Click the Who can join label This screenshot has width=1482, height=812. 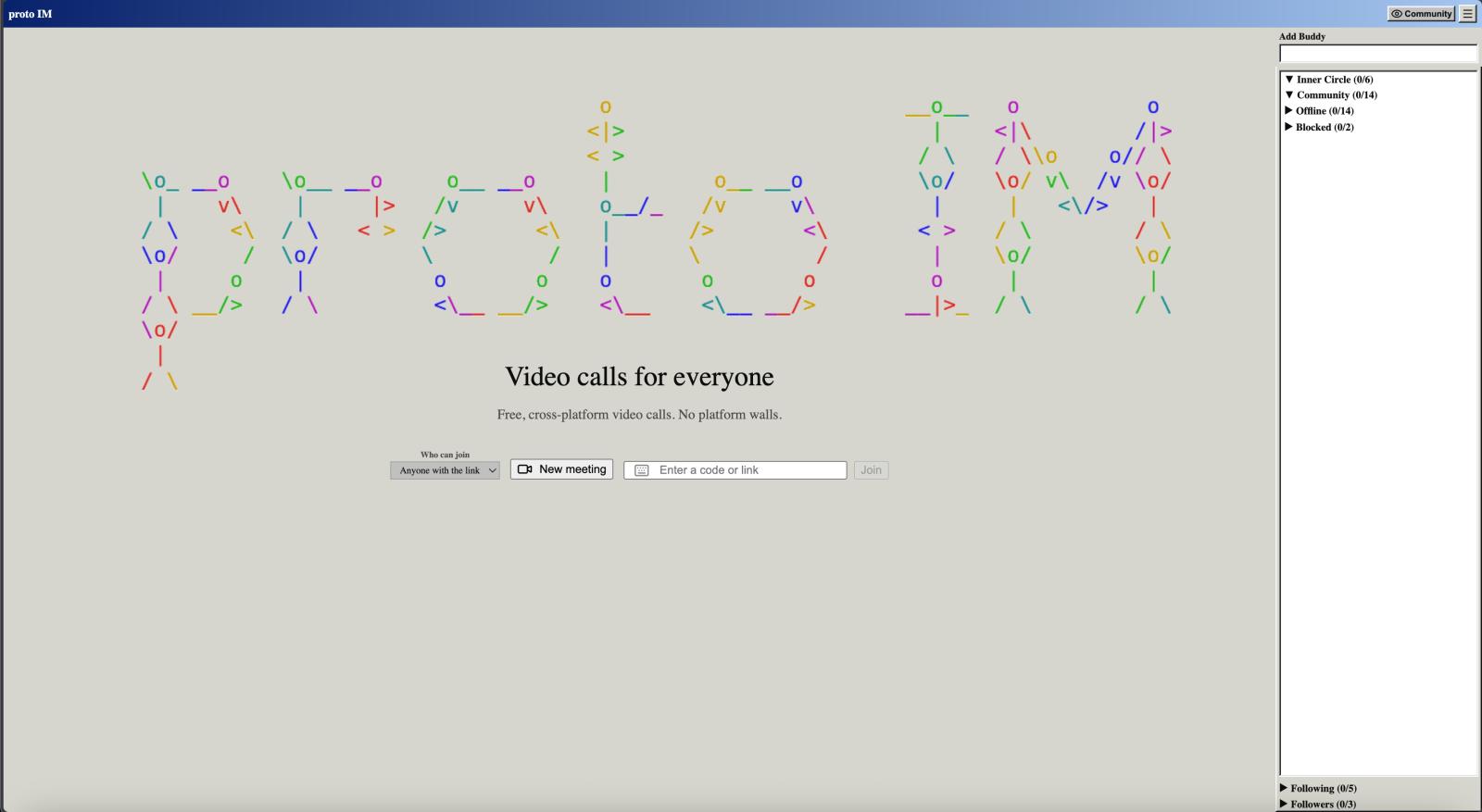point(445,455)
